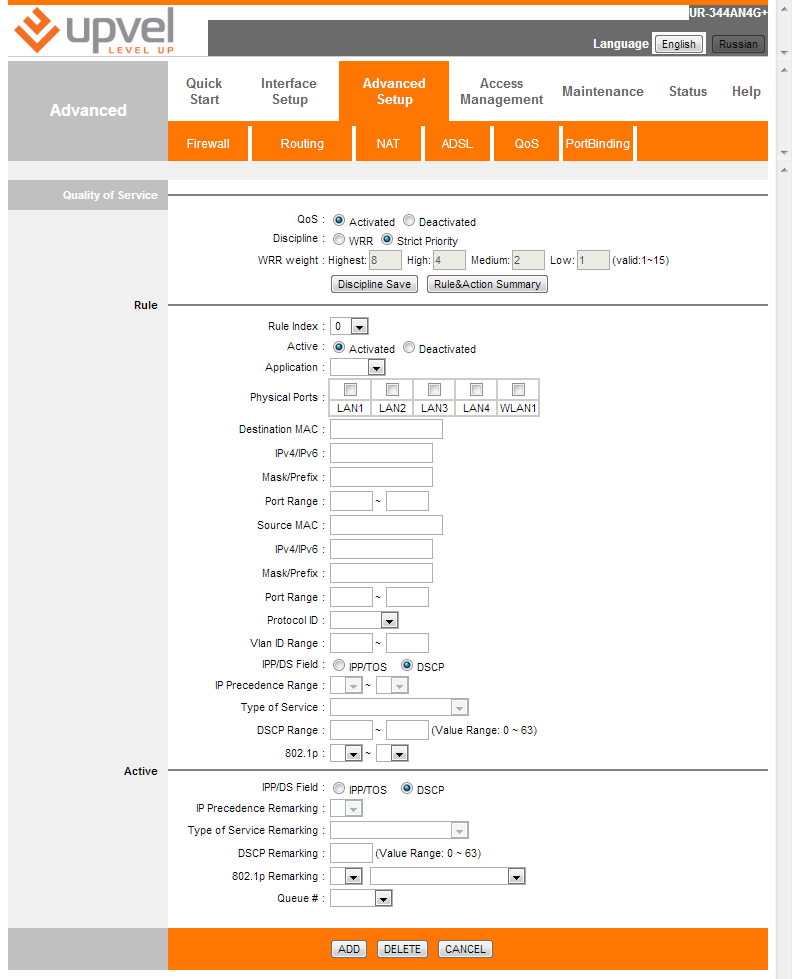Click the ADD button
792x979 pixels.
(349, 949)
